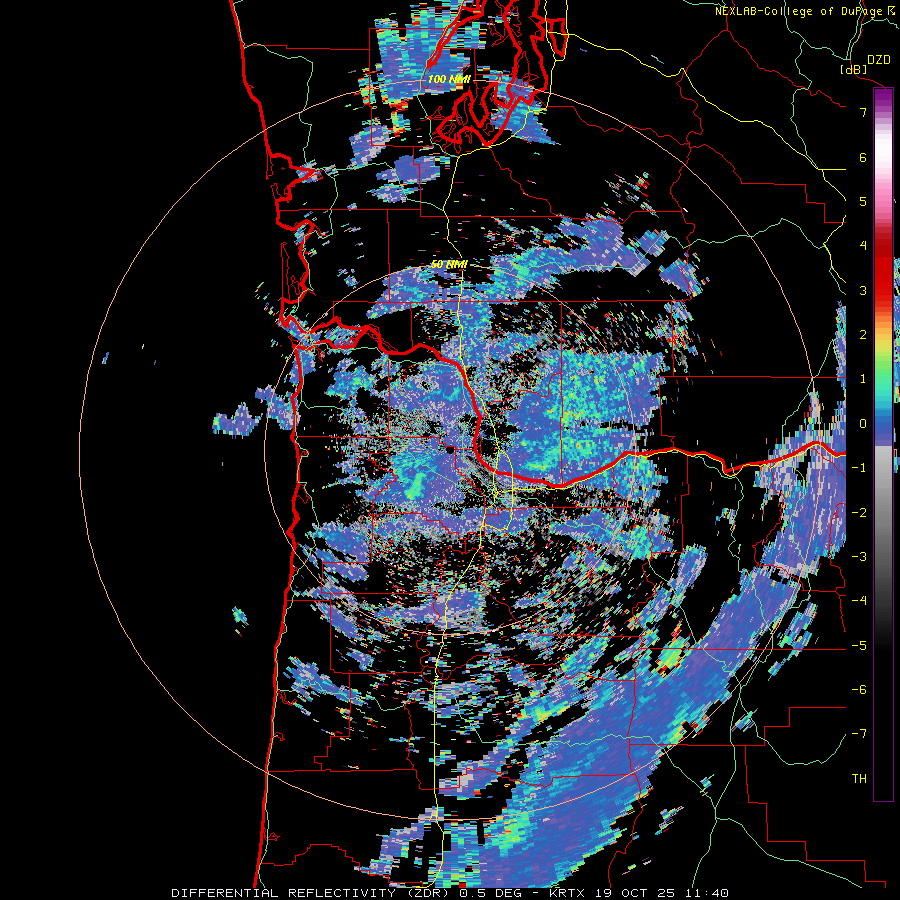Click the [dB] units label
Viewport: 900px width, 900px height.
pyautogui.click(x=854, y=69)
